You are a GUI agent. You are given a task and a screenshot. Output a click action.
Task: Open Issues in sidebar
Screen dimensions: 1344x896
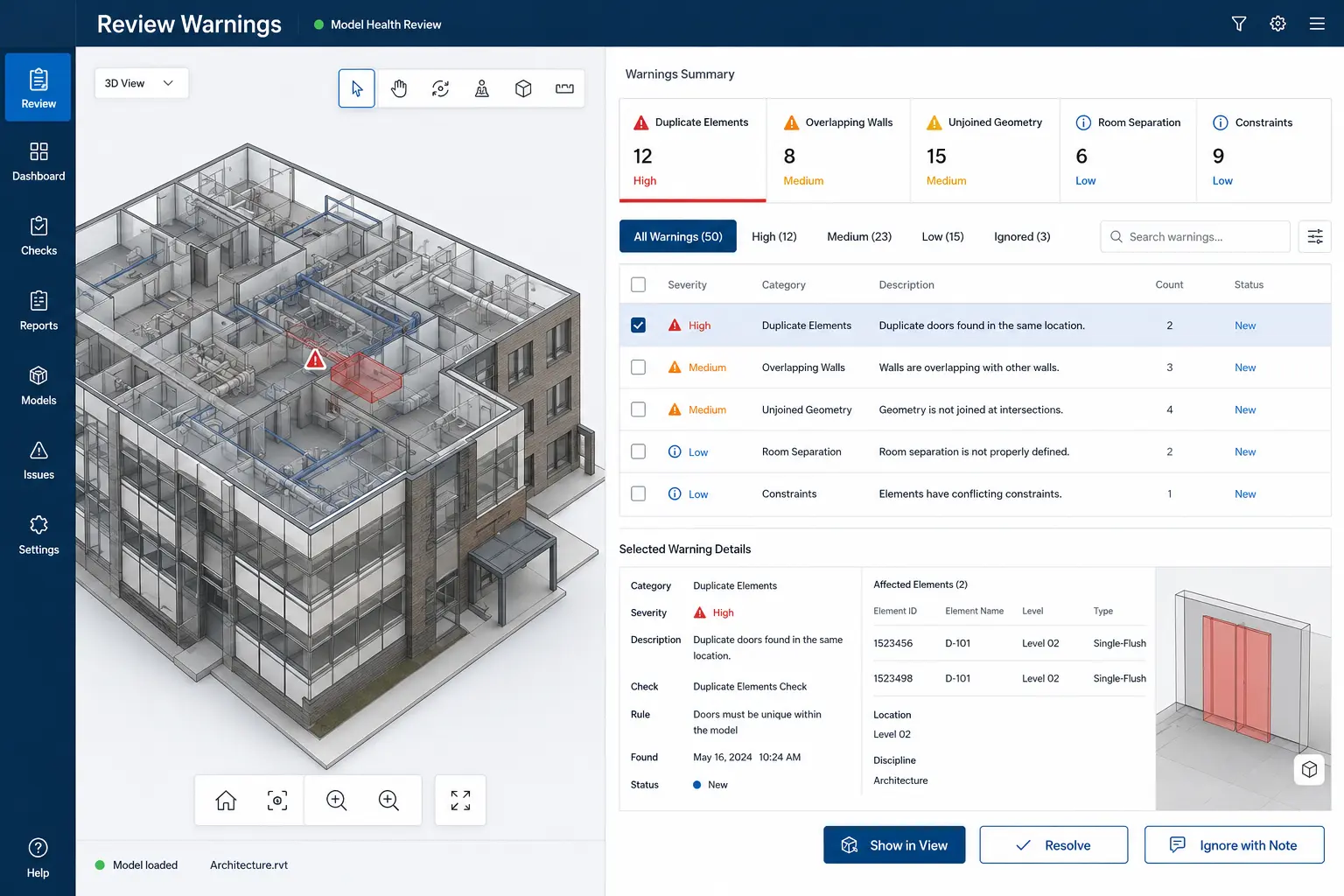(38, 461)
